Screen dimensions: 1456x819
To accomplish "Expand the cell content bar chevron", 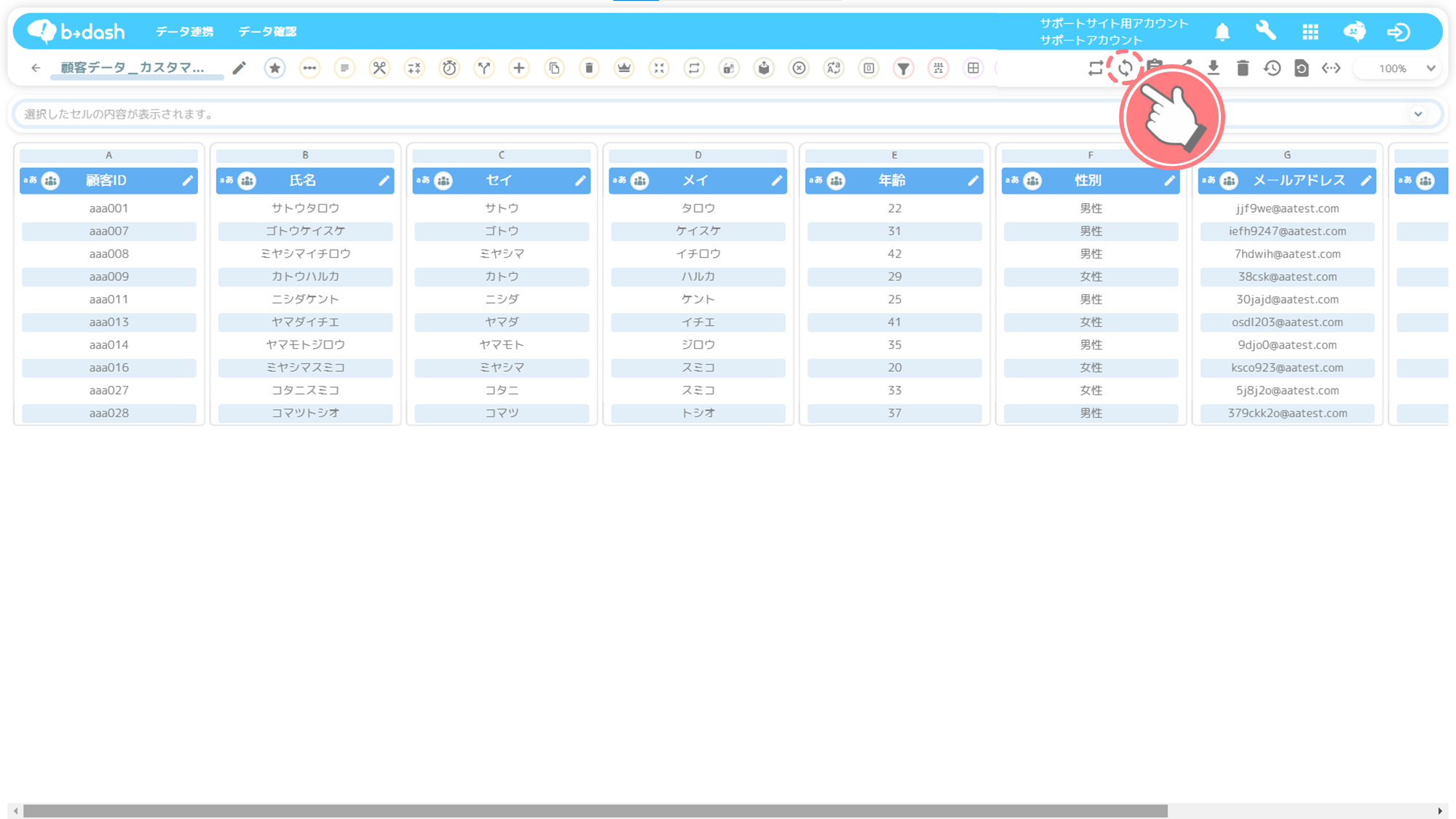I will coord(1417,114).
